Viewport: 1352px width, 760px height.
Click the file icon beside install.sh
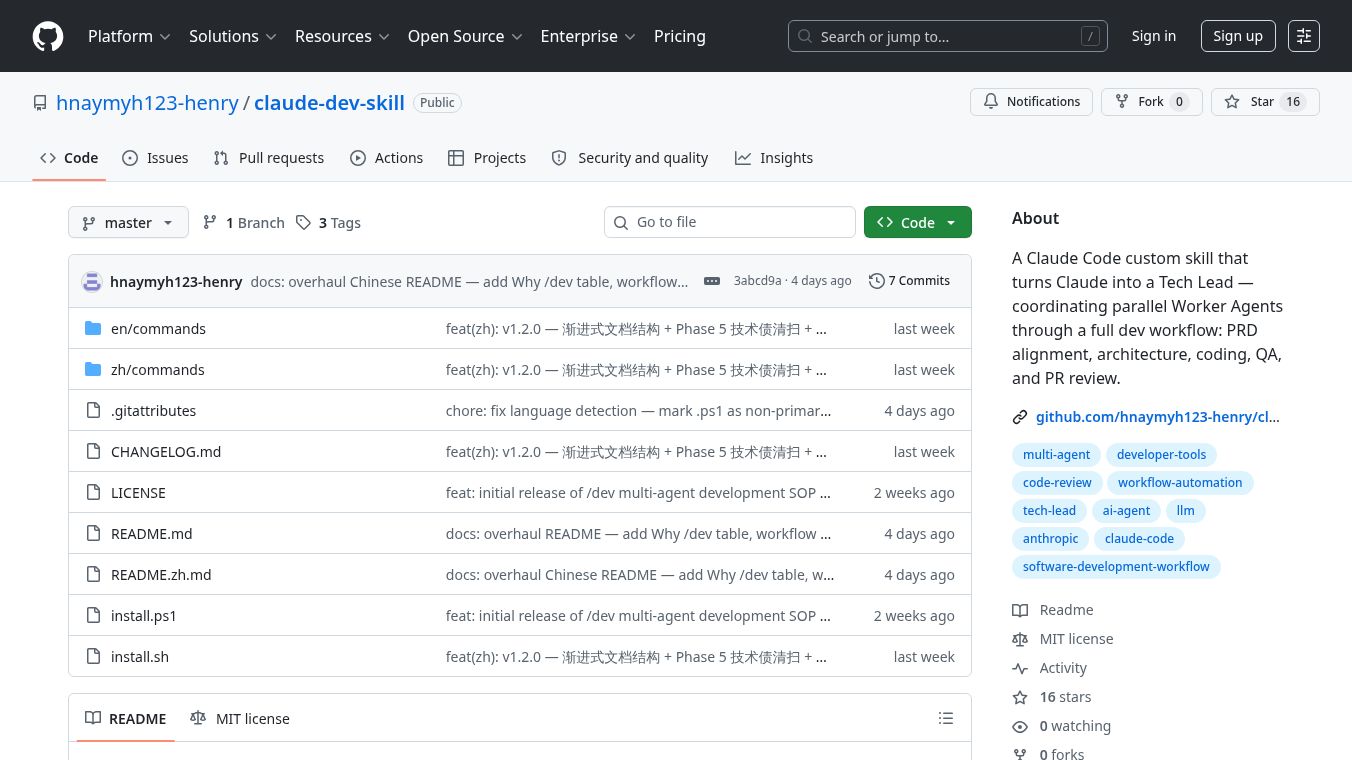(x=93, y=656)
